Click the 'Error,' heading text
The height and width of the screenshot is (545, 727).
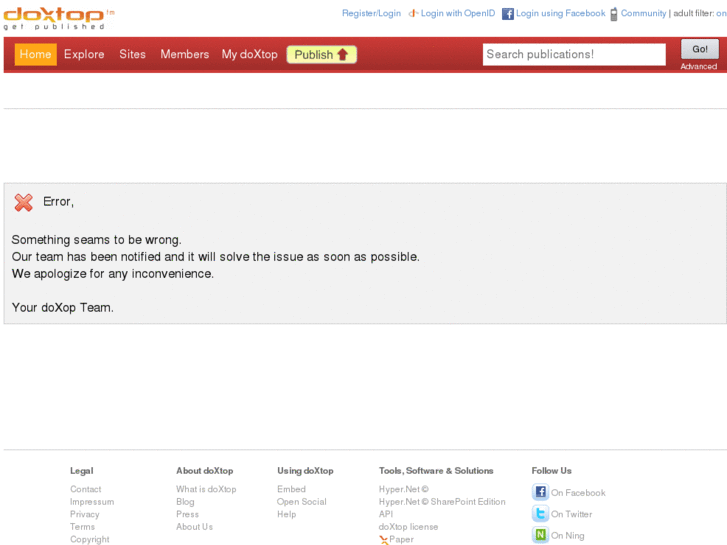coord(58,201)
